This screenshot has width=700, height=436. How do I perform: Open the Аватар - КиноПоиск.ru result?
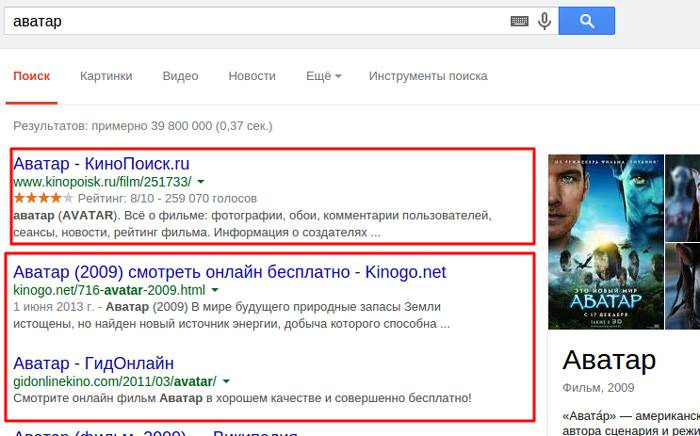click(x=101, y=163)
